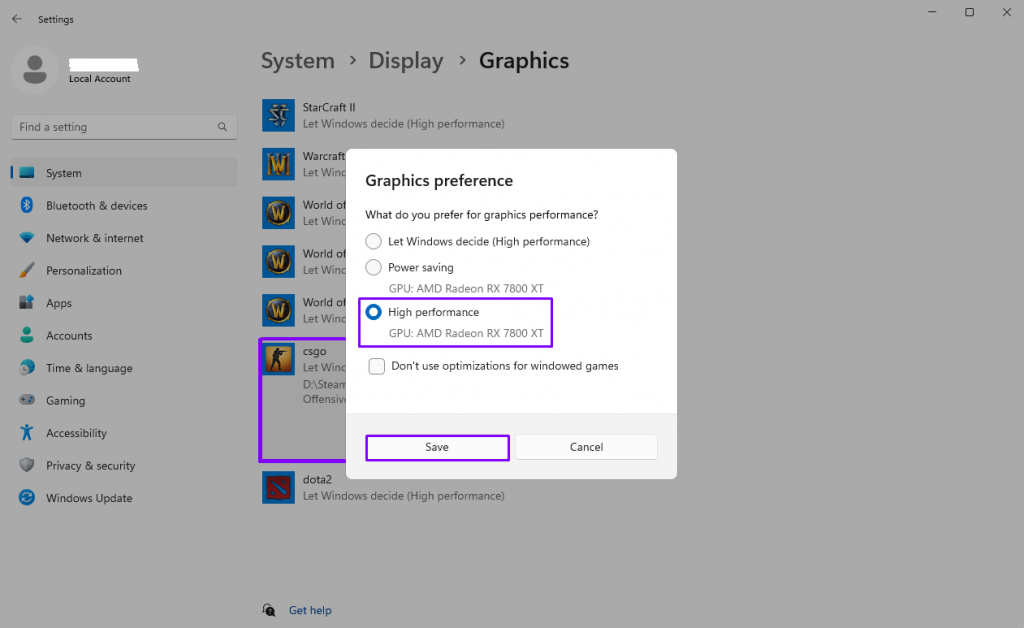The height and width of the screenshot is (628, 1024).
Task: Choose the Power saving radio option
Action: click(x=374, y=267)
